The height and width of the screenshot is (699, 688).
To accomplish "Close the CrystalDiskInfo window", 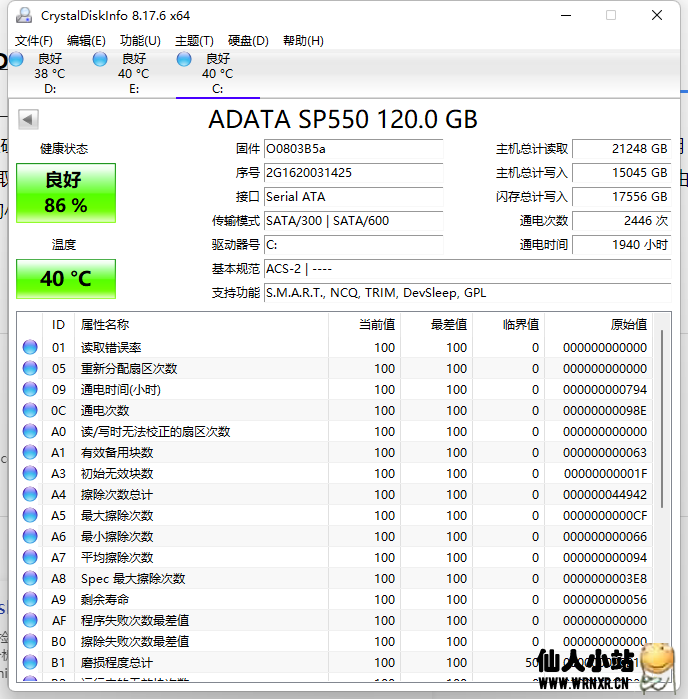I will click(x=657, y=16).
